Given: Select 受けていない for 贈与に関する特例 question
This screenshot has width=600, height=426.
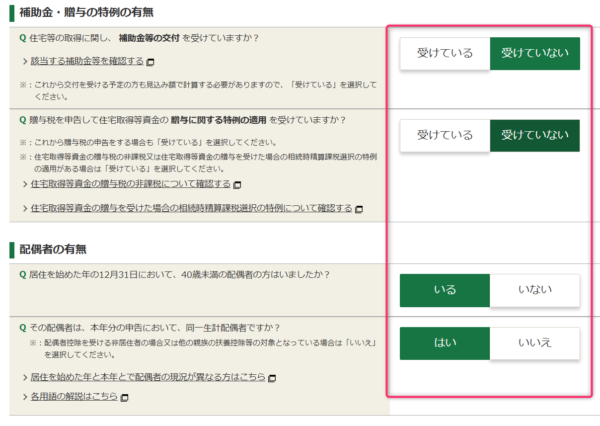Looking at the screenshot, I should (x=535, y=135).
